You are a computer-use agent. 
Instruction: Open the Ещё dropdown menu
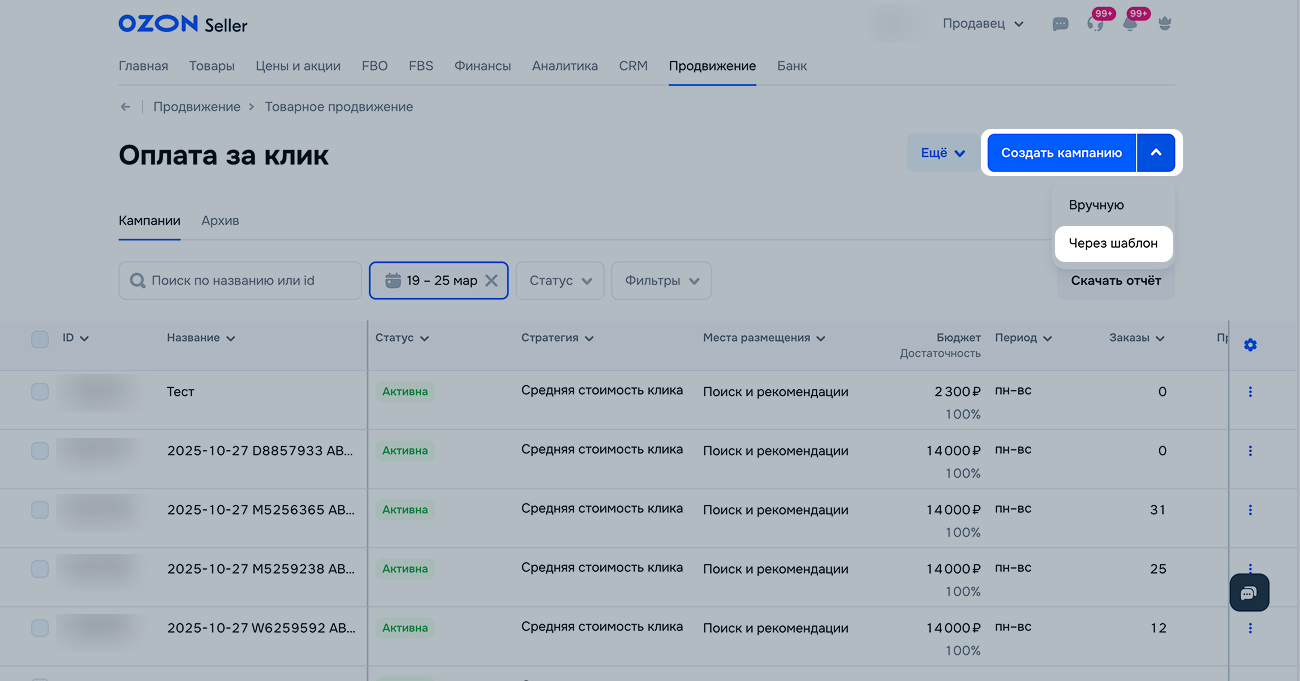click(x=942, y=153)
